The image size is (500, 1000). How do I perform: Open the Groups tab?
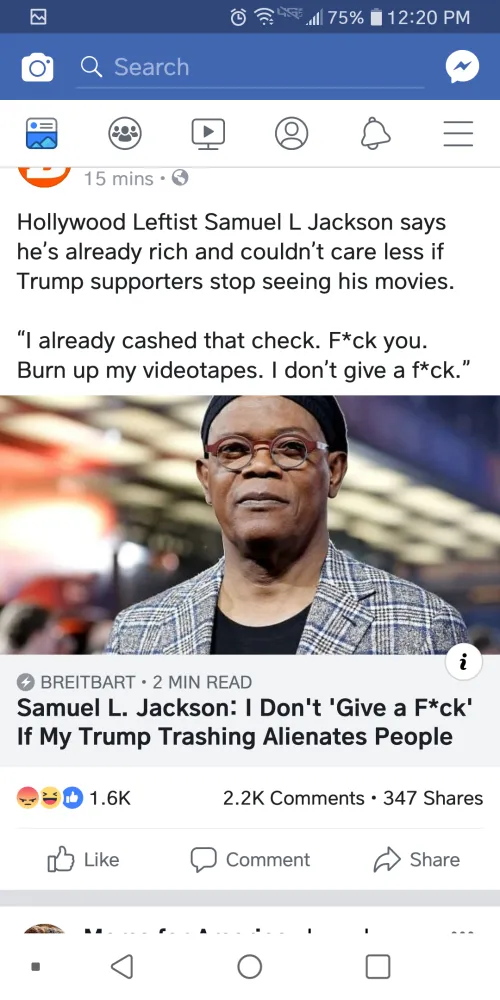tap(124, 133)
